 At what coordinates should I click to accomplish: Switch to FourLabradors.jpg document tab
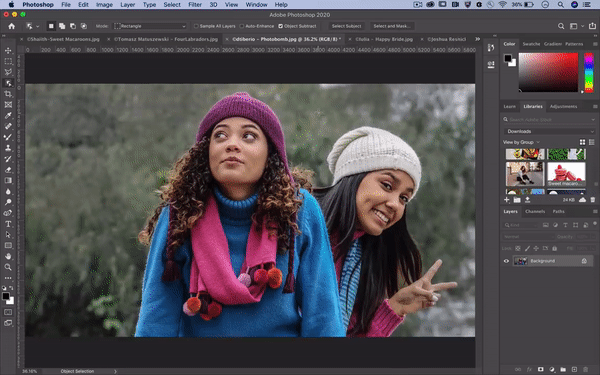[165, 39]
